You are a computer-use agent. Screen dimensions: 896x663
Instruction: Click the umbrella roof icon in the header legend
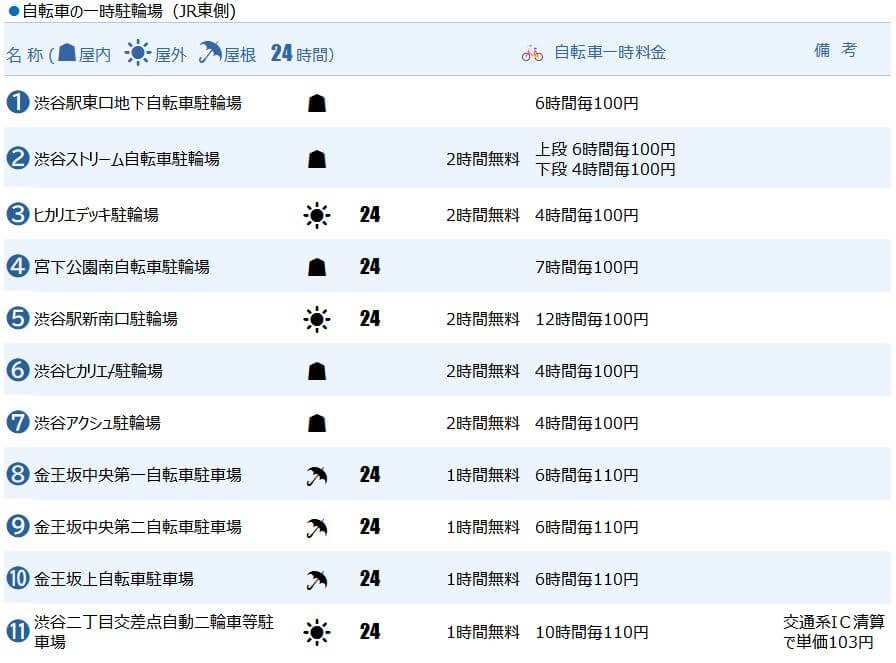coord(209,53)
